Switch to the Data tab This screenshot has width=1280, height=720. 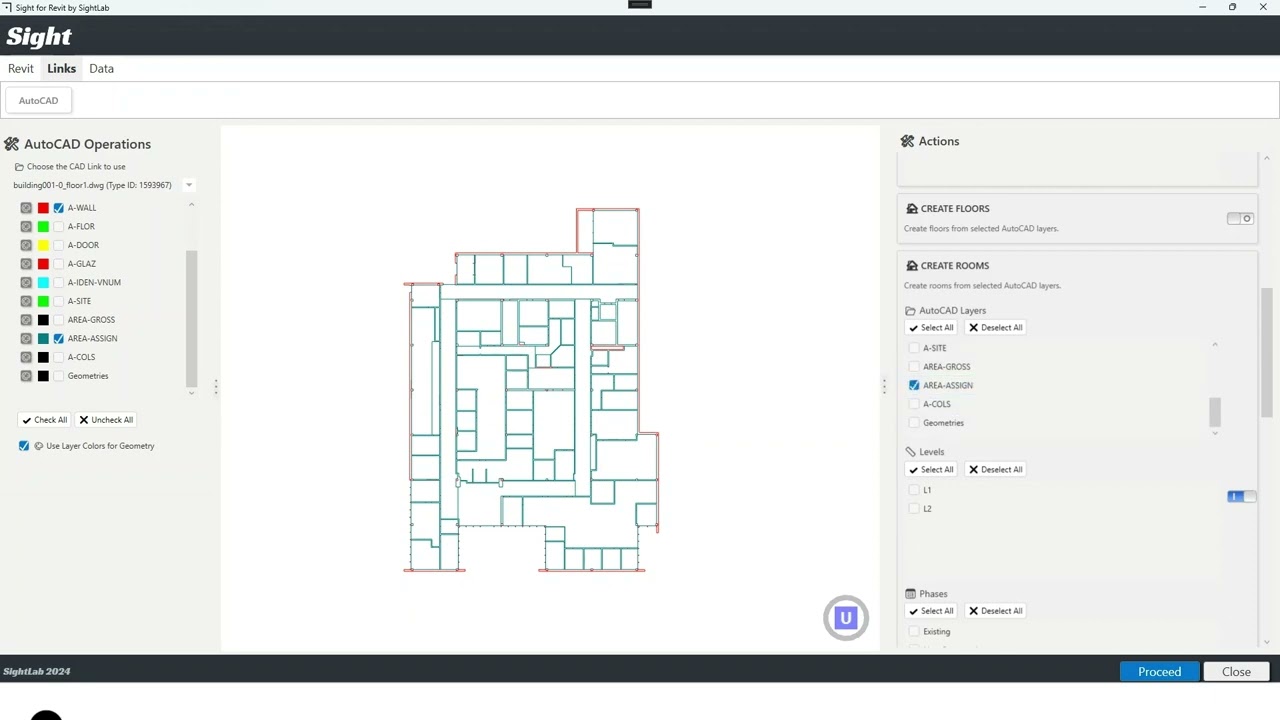click(x=101, y=69)
